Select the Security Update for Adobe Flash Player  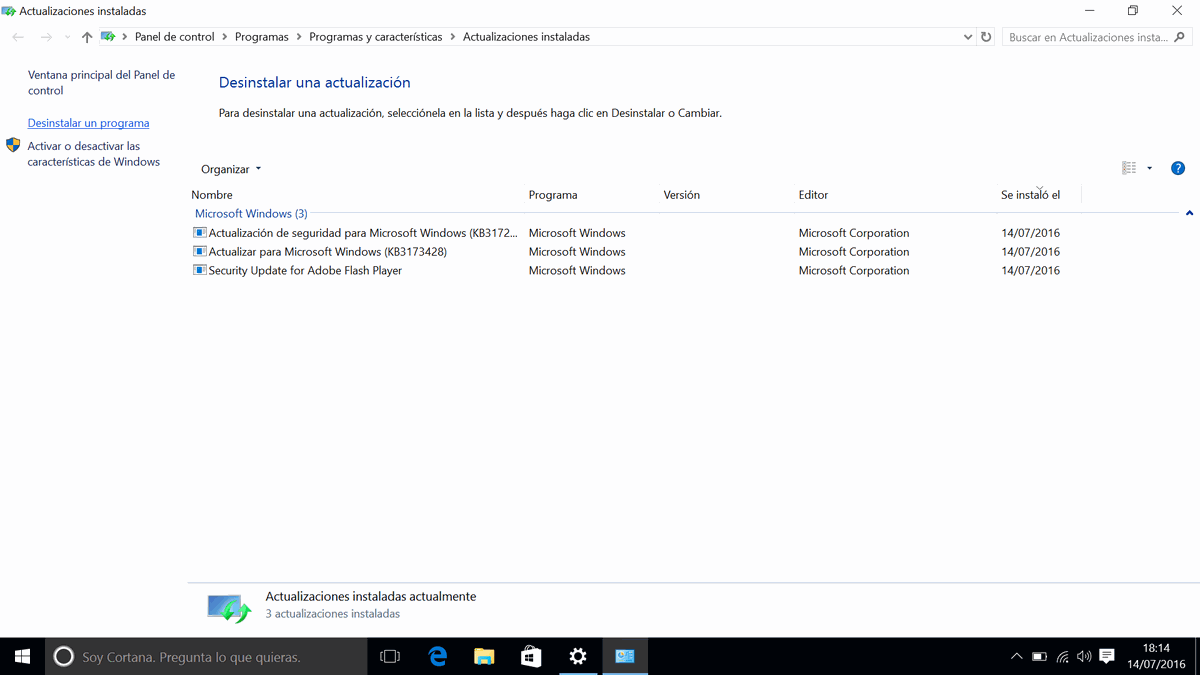point(305,271)
